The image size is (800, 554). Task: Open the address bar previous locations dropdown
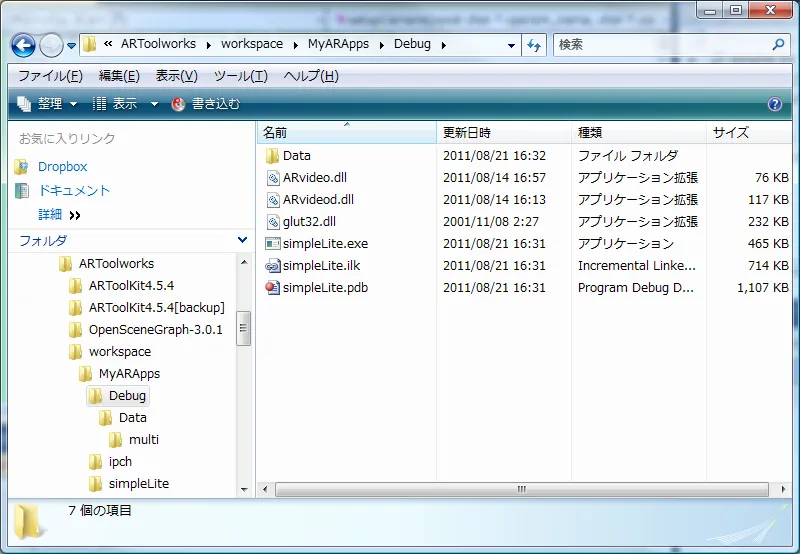pyautogui.click(x=511, y=45)
